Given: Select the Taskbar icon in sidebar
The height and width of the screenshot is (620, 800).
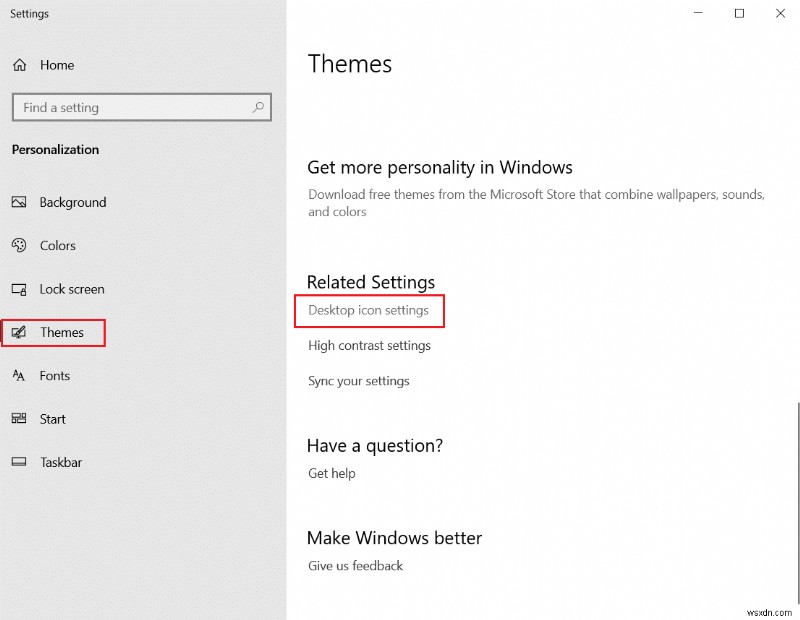Looking at the screenshot, I should point(20,462).
